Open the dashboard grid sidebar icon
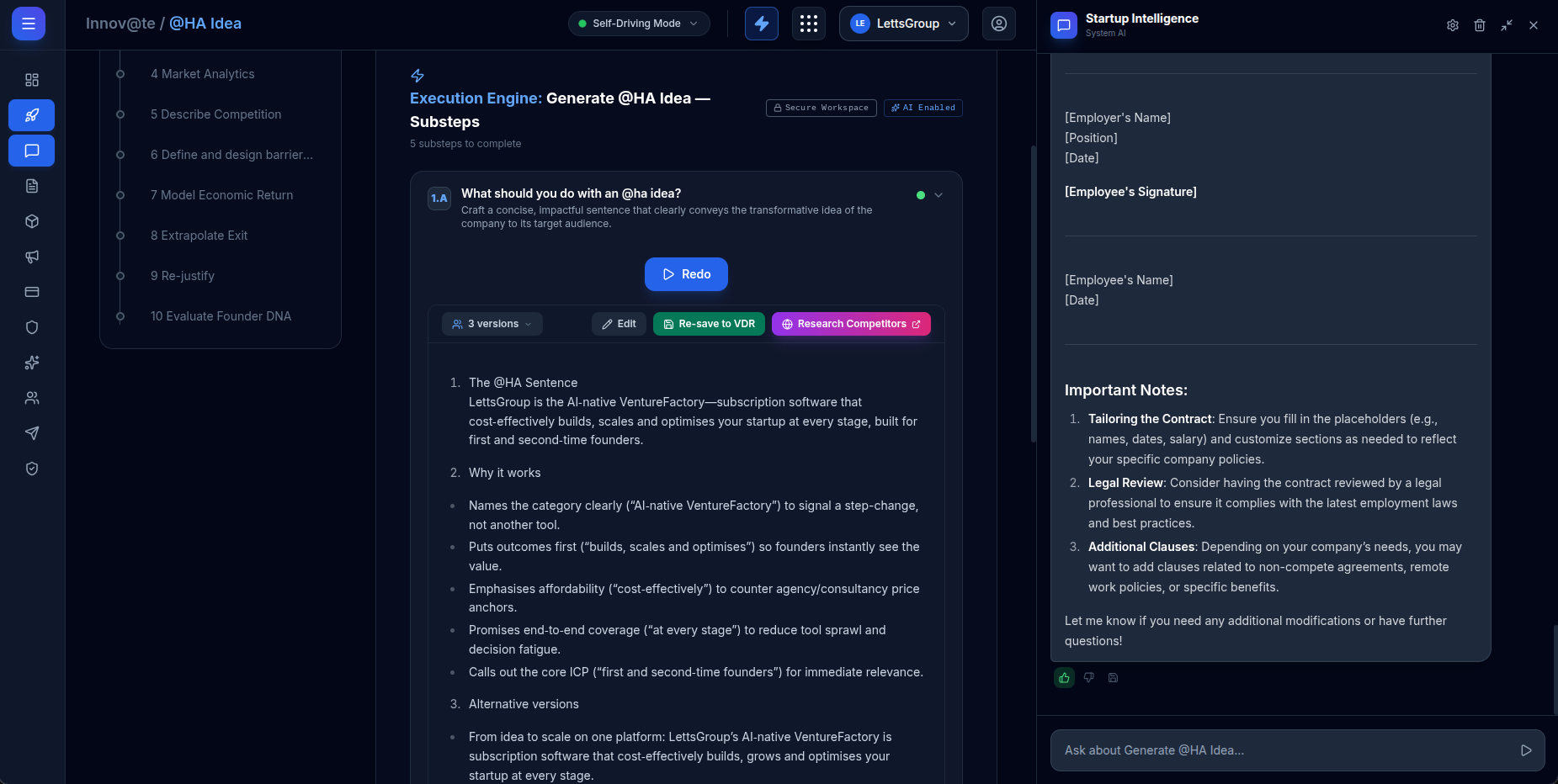 (32, 80)
